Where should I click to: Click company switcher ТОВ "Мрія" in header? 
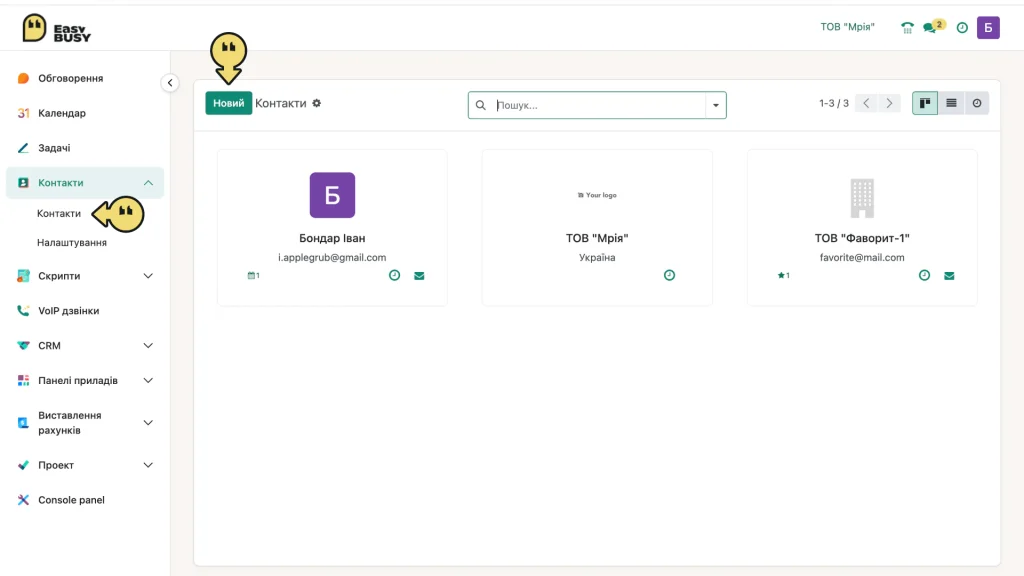click(847, 27)
